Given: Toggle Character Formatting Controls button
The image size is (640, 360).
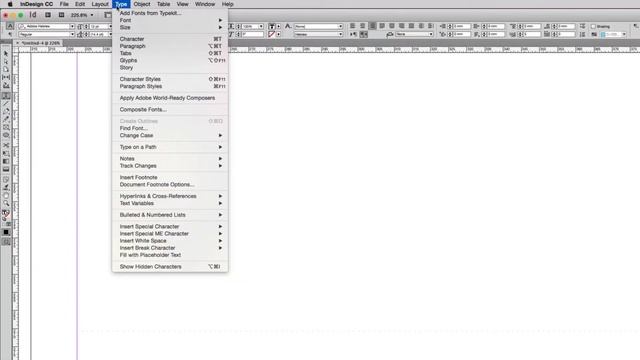Looking at the screenshot, I should point(10,26).
